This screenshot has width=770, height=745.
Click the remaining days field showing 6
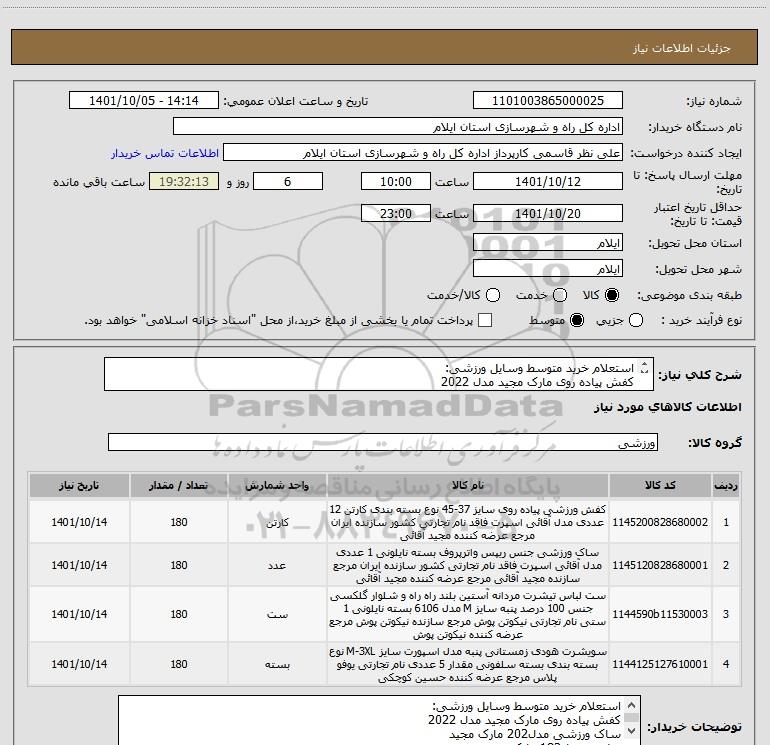(288, 181)
